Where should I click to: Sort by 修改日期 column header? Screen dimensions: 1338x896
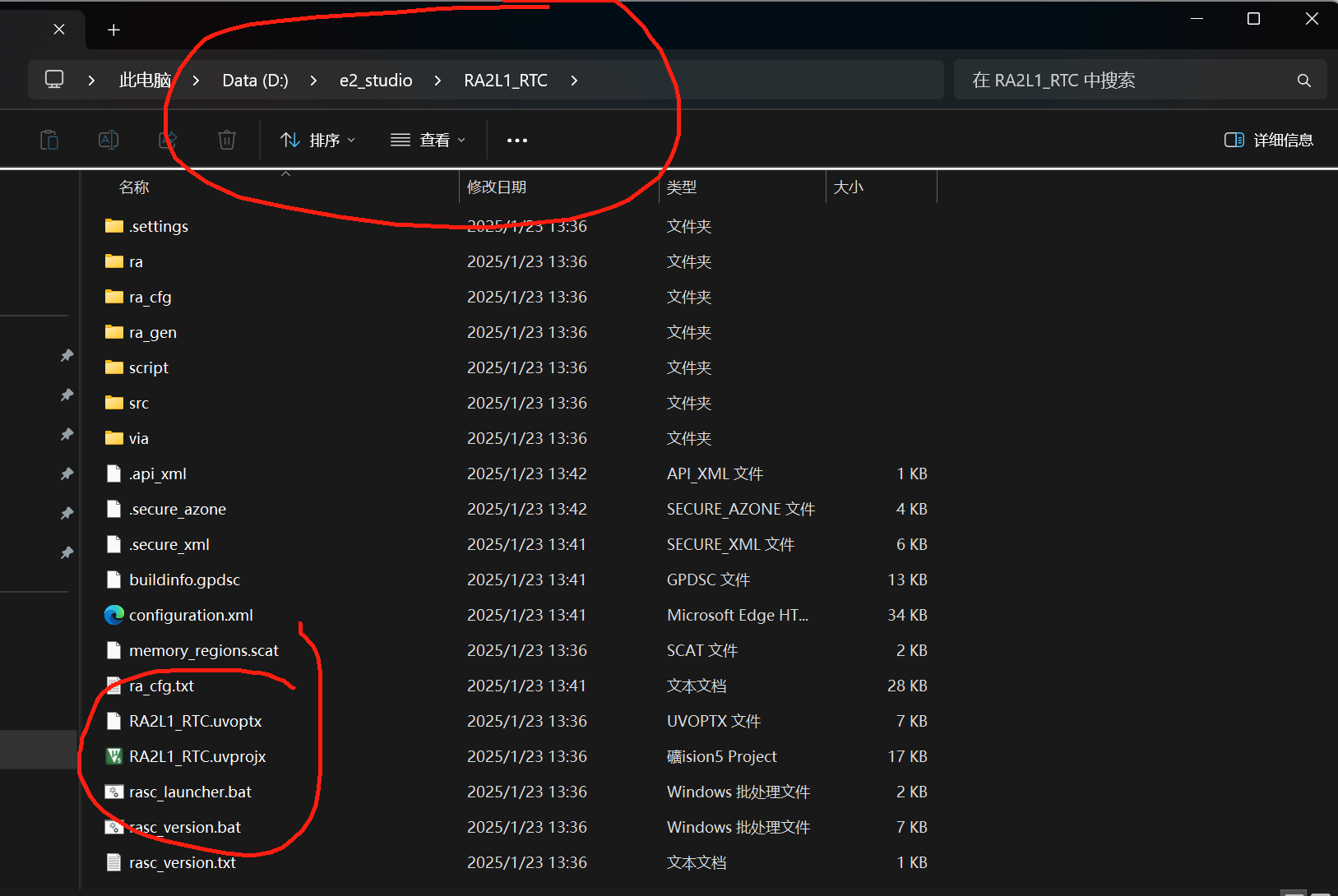coord(497,187)
